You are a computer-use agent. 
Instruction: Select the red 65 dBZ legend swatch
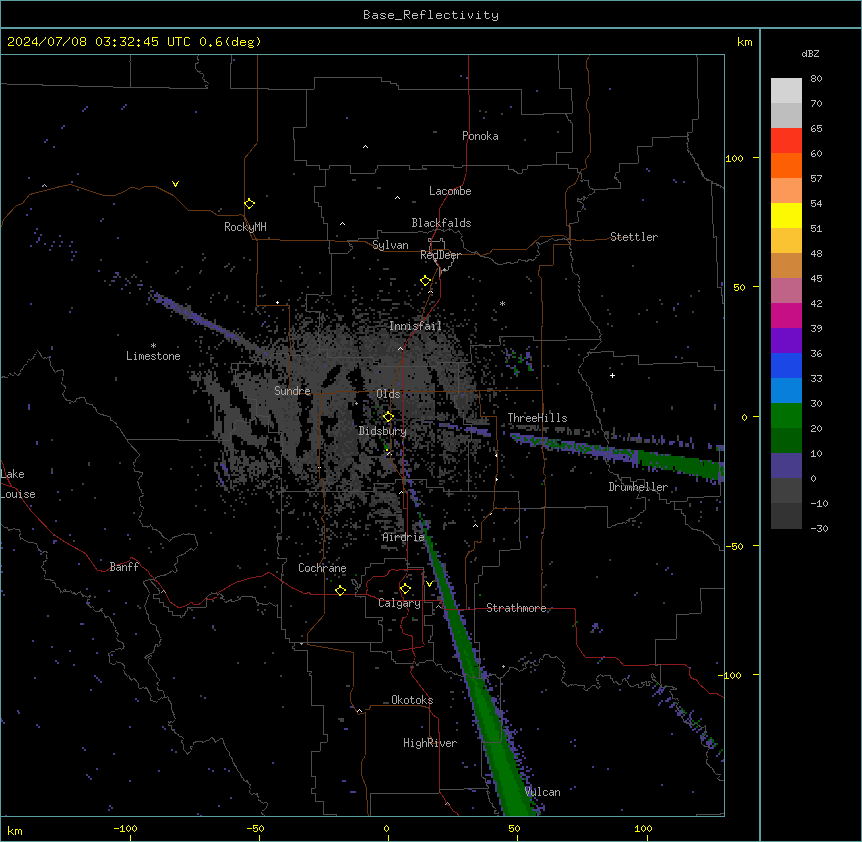786,141
